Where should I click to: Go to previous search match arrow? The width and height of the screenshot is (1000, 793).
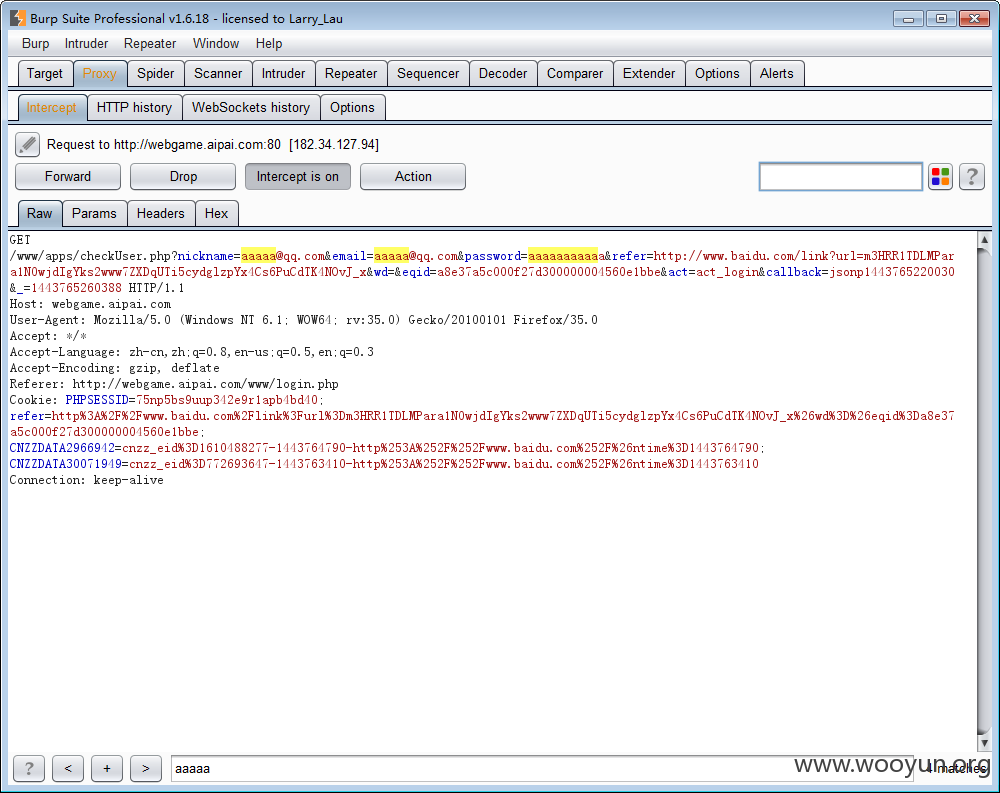[x=68, y=768]
